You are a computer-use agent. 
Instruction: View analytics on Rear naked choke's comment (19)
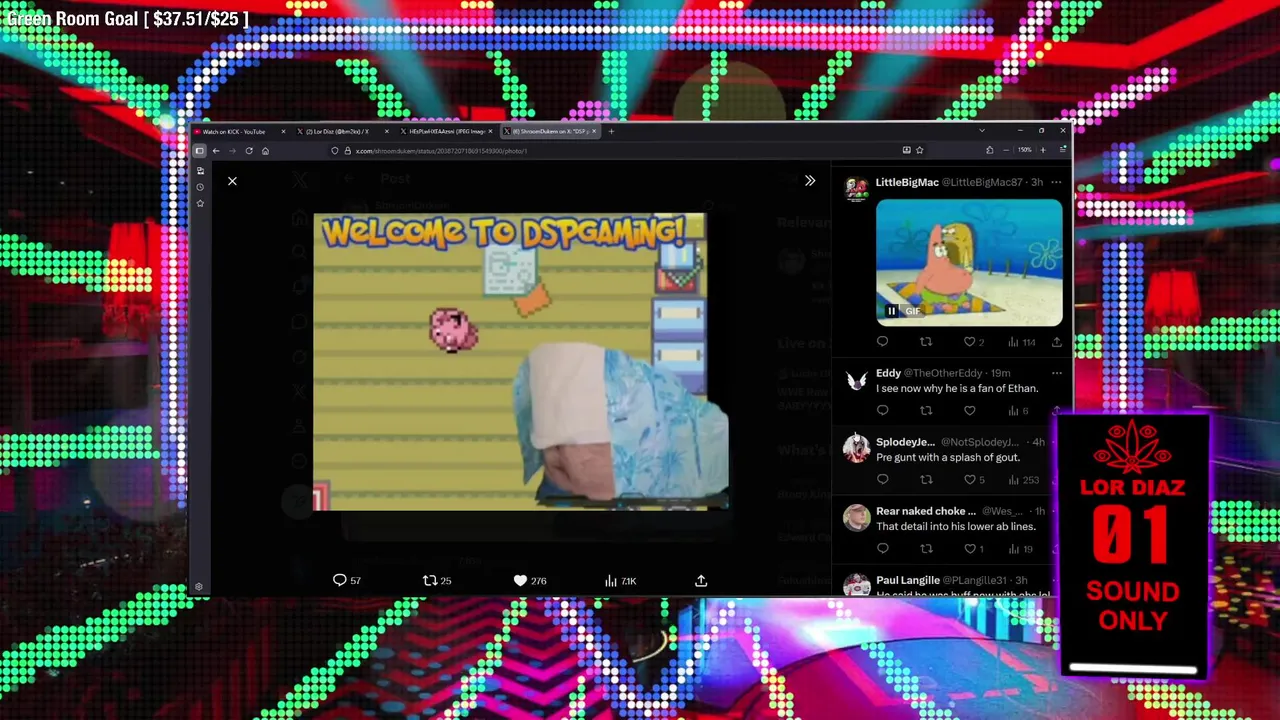click(1021, 548)
